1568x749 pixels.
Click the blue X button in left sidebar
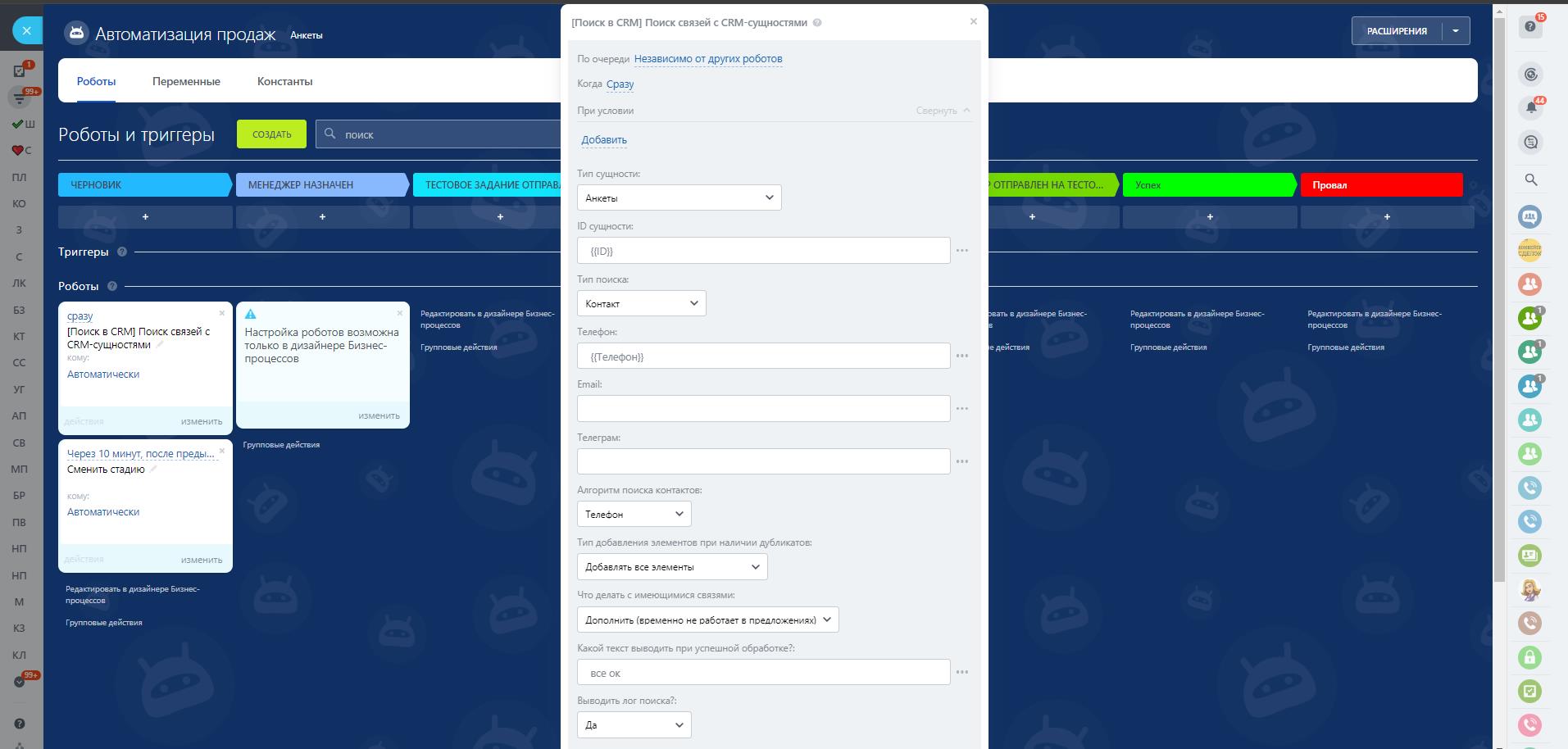coord(26,31)
